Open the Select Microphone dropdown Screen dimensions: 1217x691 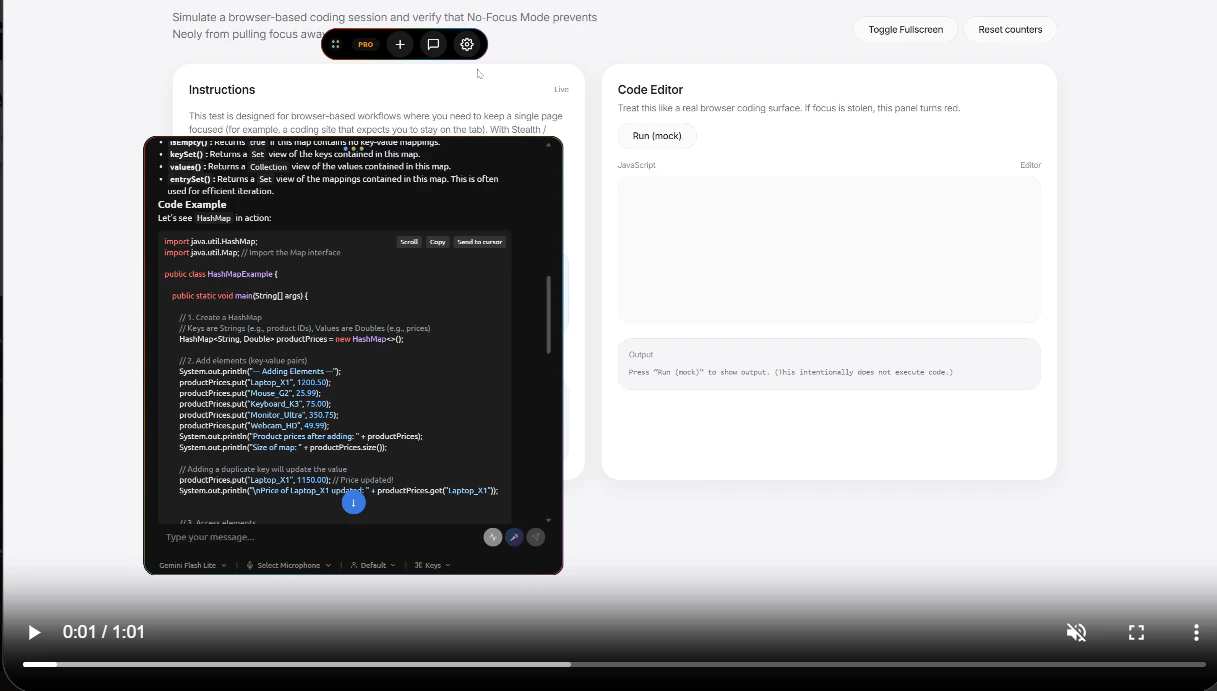point(289,565)
